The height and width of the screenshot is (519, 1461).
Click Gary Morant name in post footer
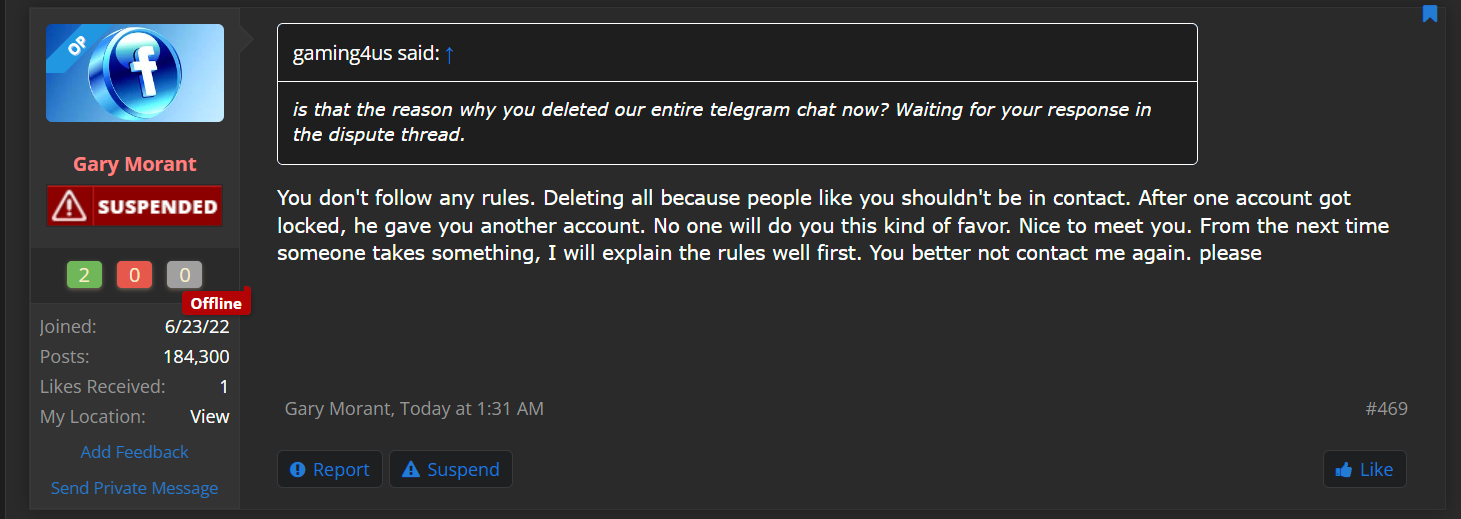tap(338, 409)
